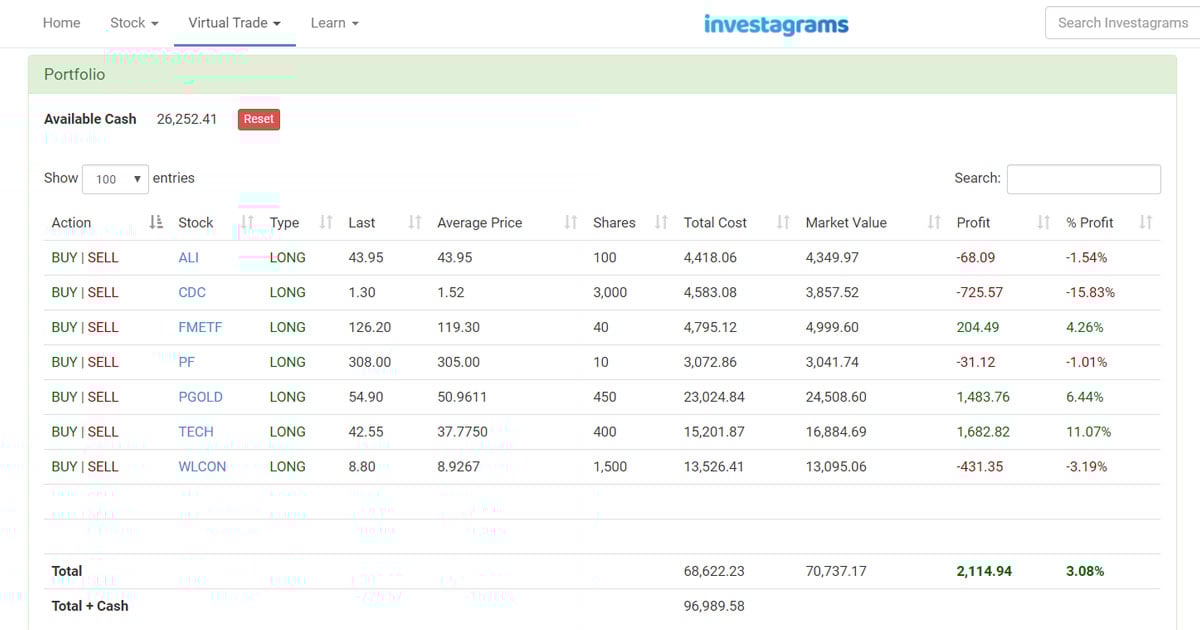1200x630 pixels.
Task: Open the WLCON stock link
Action: [202, 467]
